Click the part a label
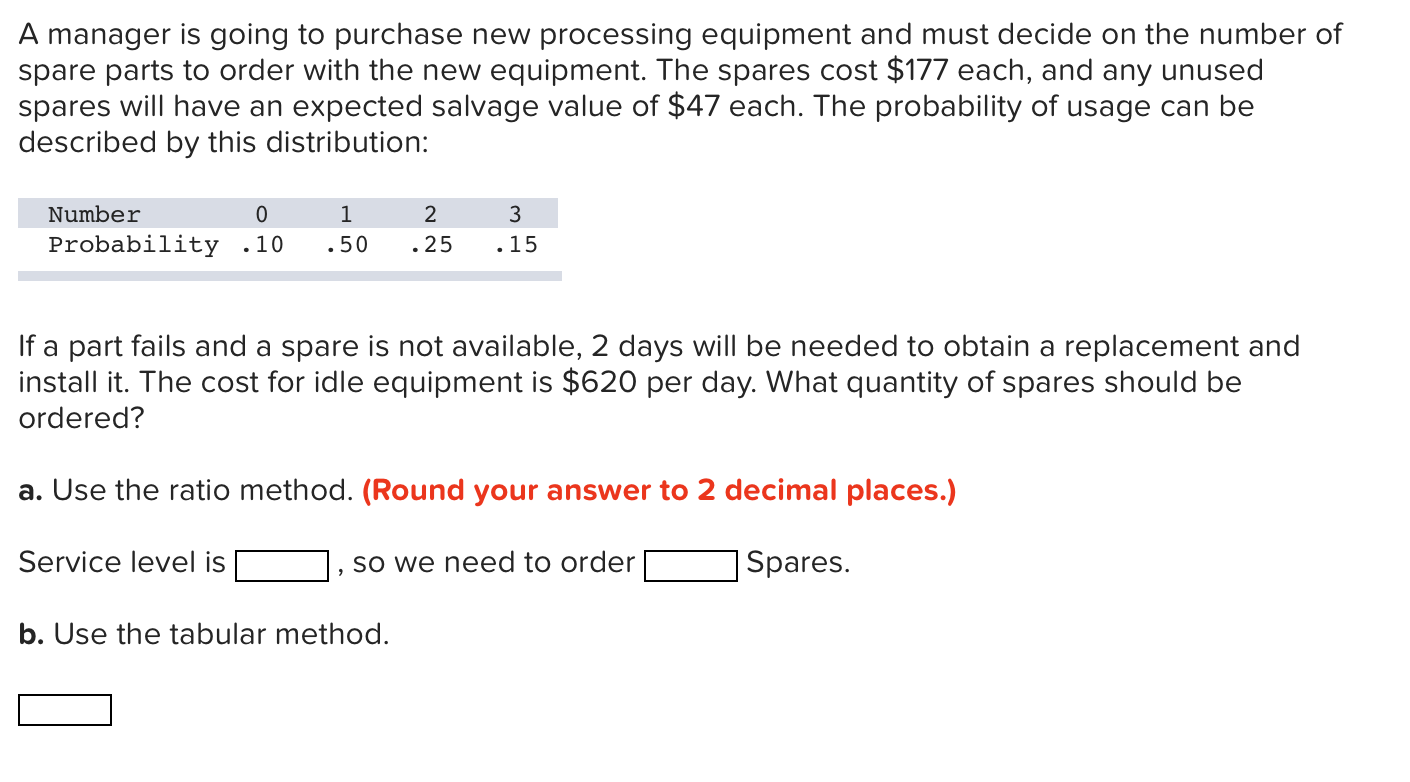 pyautogui.click(x=31, y=490)
